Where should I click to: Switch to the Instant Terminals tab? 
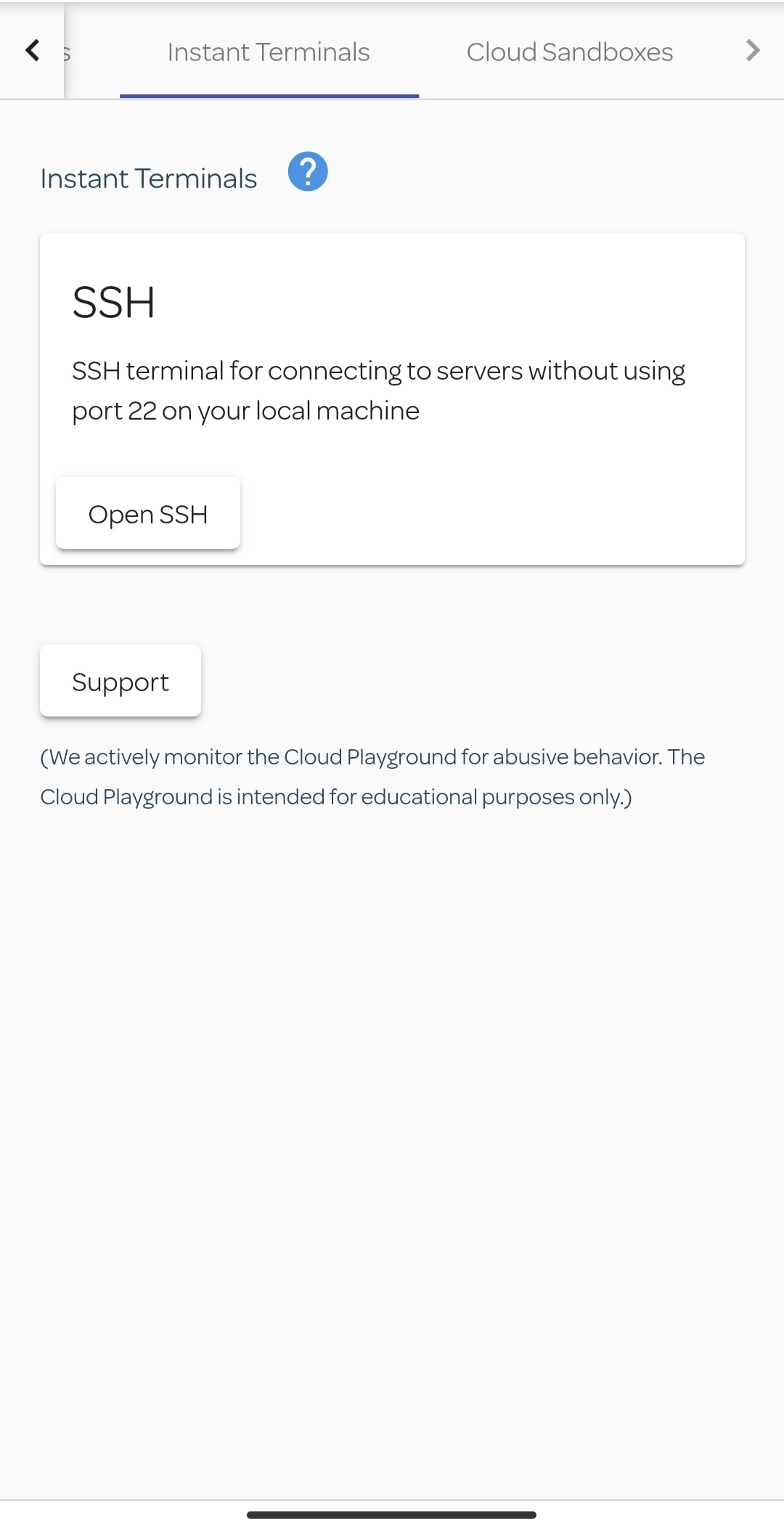point(269,52)
